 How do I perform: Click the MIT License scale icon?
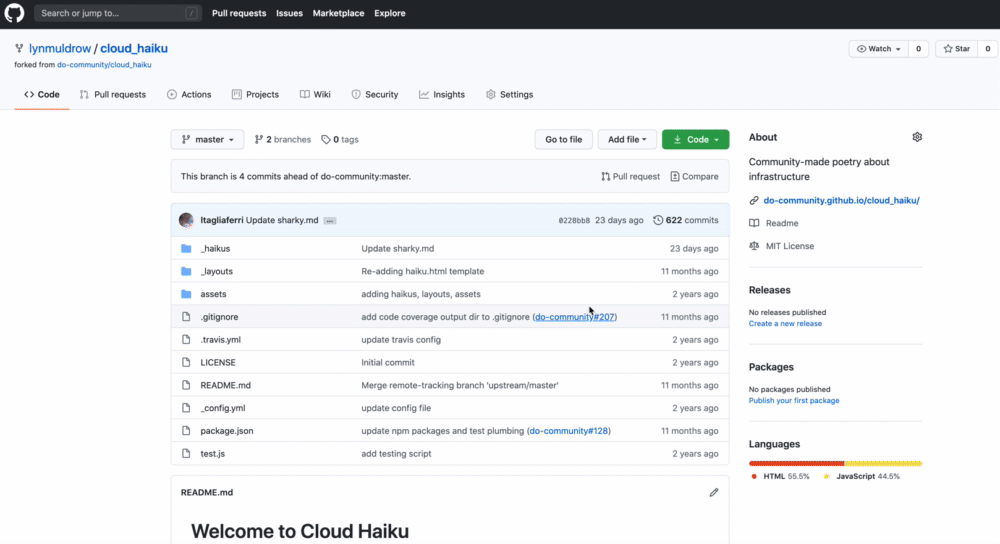pyautogui.click(x=754, y=246)
